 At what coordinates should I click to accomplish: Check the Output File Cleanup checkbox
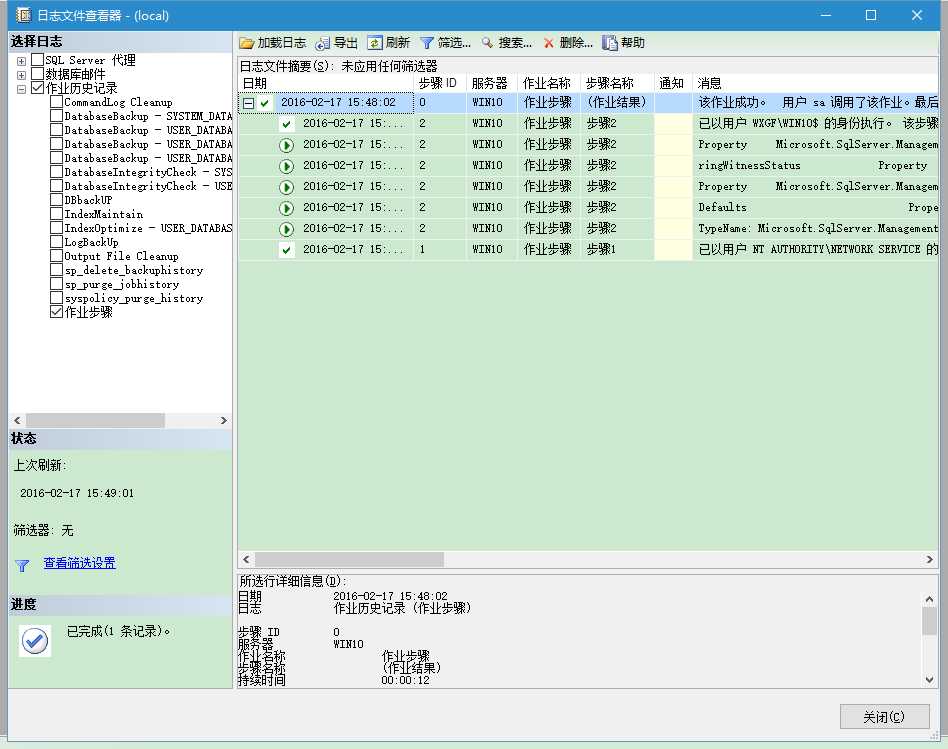(x=56, y=256)
